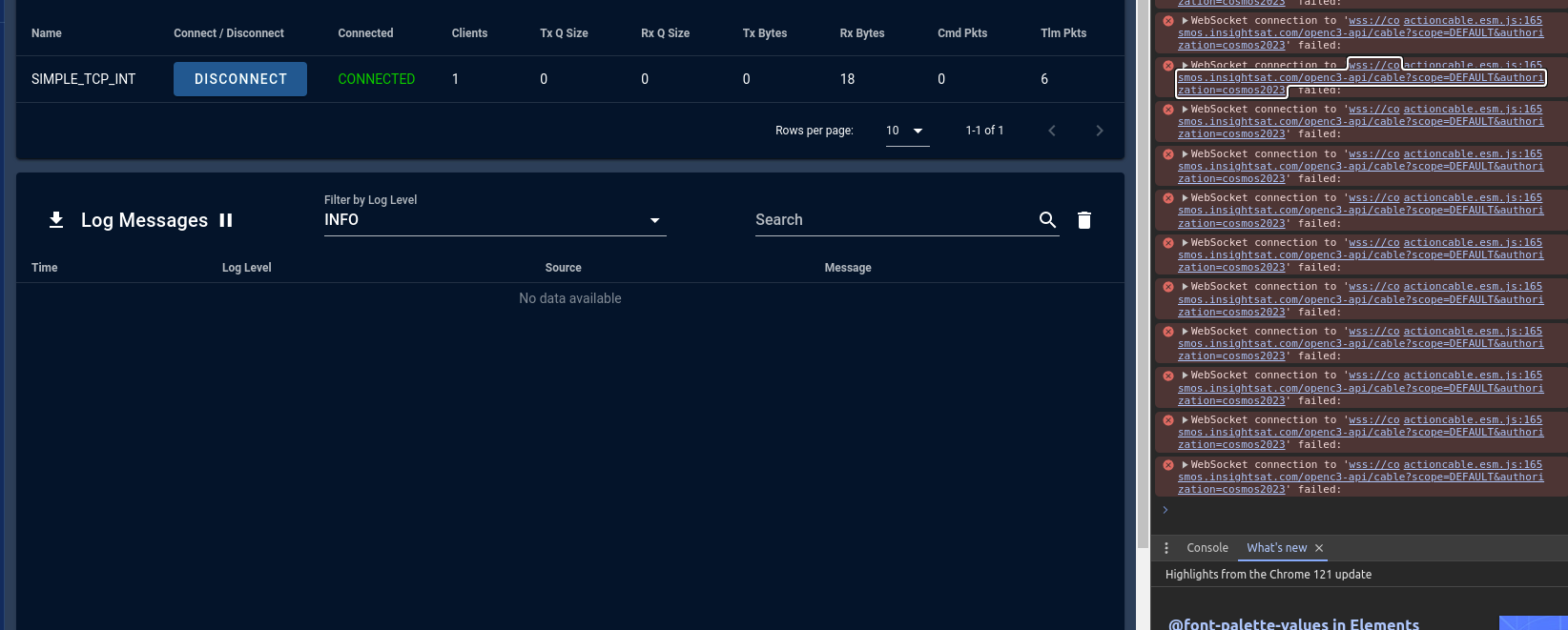The width and height of the screenshot is (1568, 630).
Task: Click the page vertical scrollbar
Action: 1143,286
